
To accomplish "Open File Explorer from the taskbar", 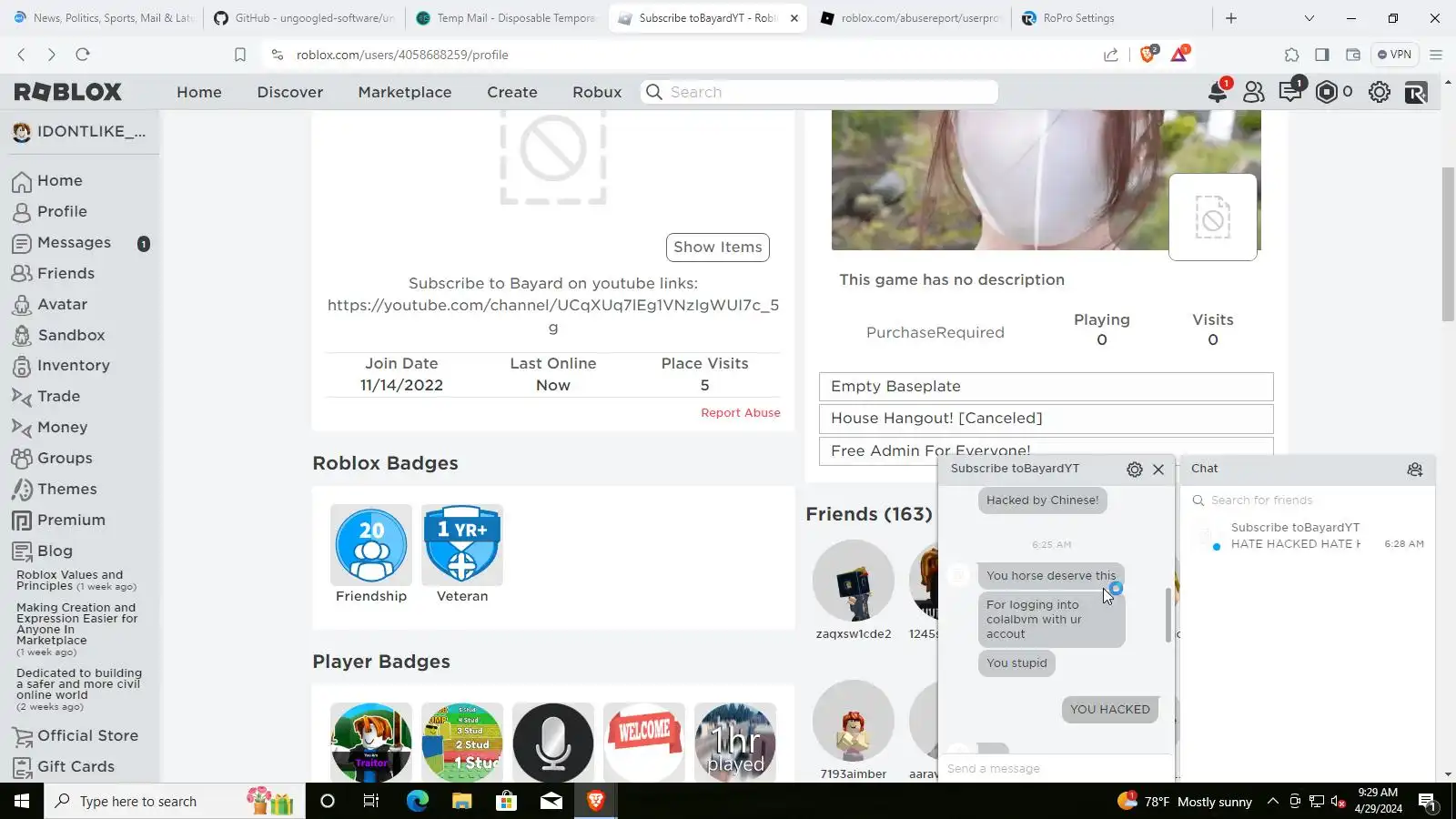I will [x=462, y=801].
